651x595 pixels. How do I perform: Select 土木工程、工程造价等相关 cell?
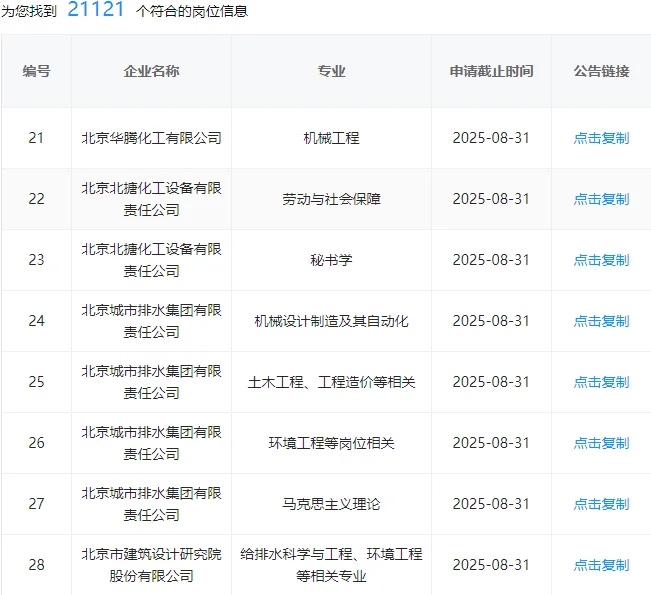331,382
